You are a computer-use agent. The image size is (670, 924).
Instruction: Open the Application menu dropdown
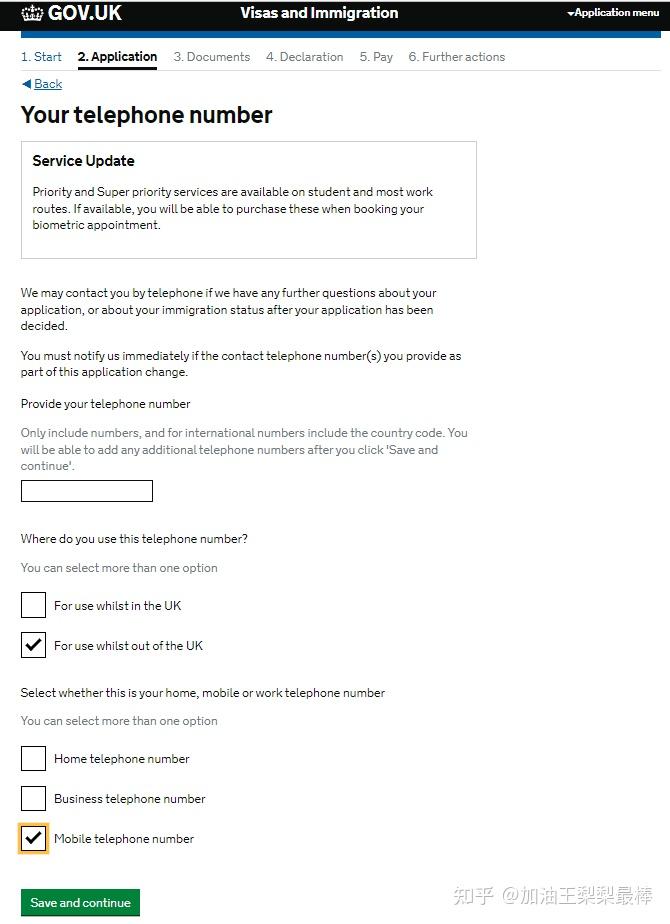[x=613, y=13]
